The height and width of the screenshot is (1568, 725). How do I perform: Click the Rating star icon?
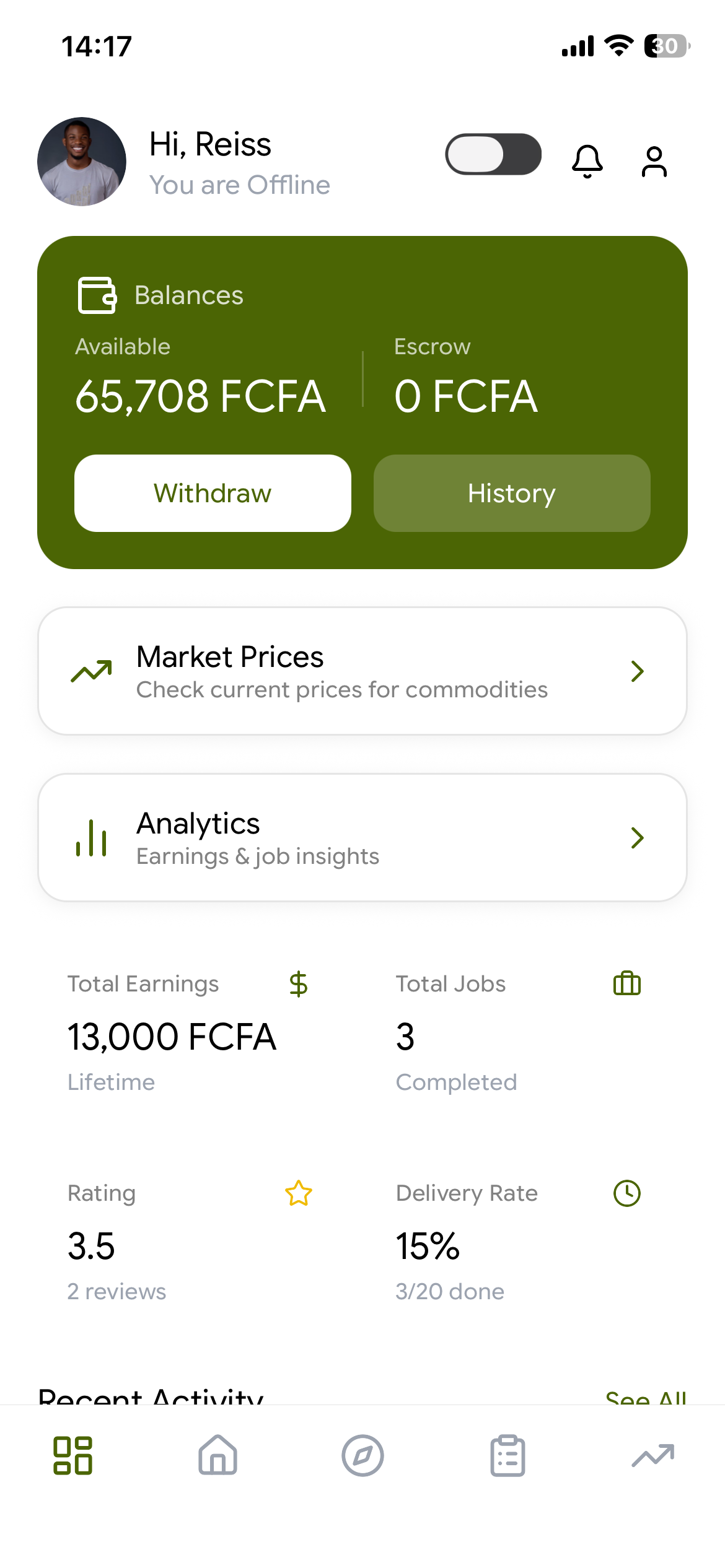(x=298, y=1193)
